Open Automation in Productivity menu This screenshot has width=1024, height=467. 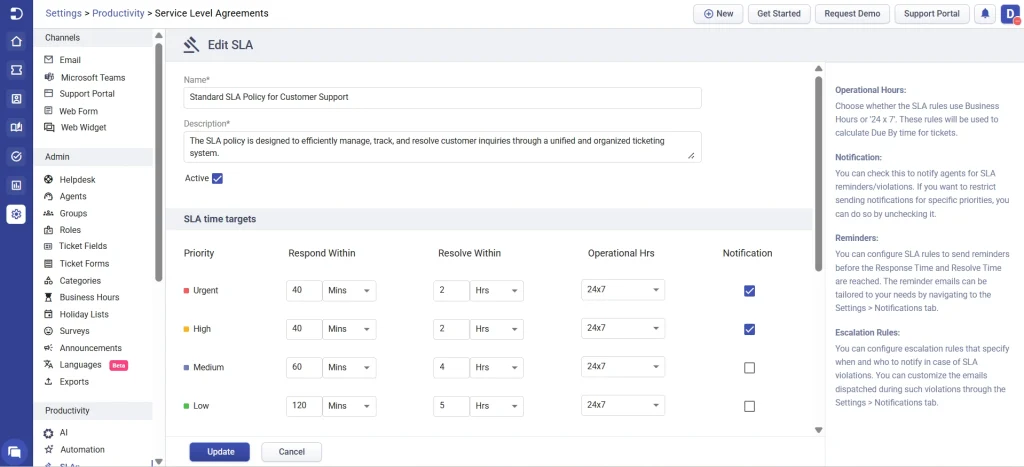pyautogui.click(x=82, y=449)
